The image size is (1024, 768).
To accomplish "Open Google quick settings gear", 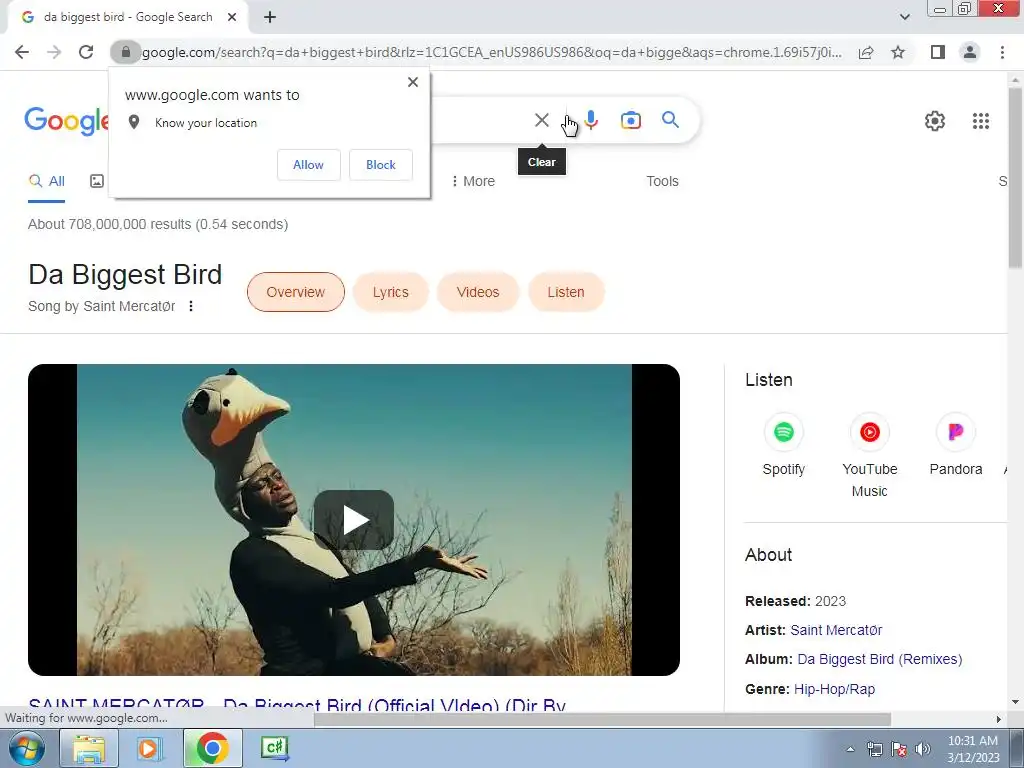I will (935, 121).
